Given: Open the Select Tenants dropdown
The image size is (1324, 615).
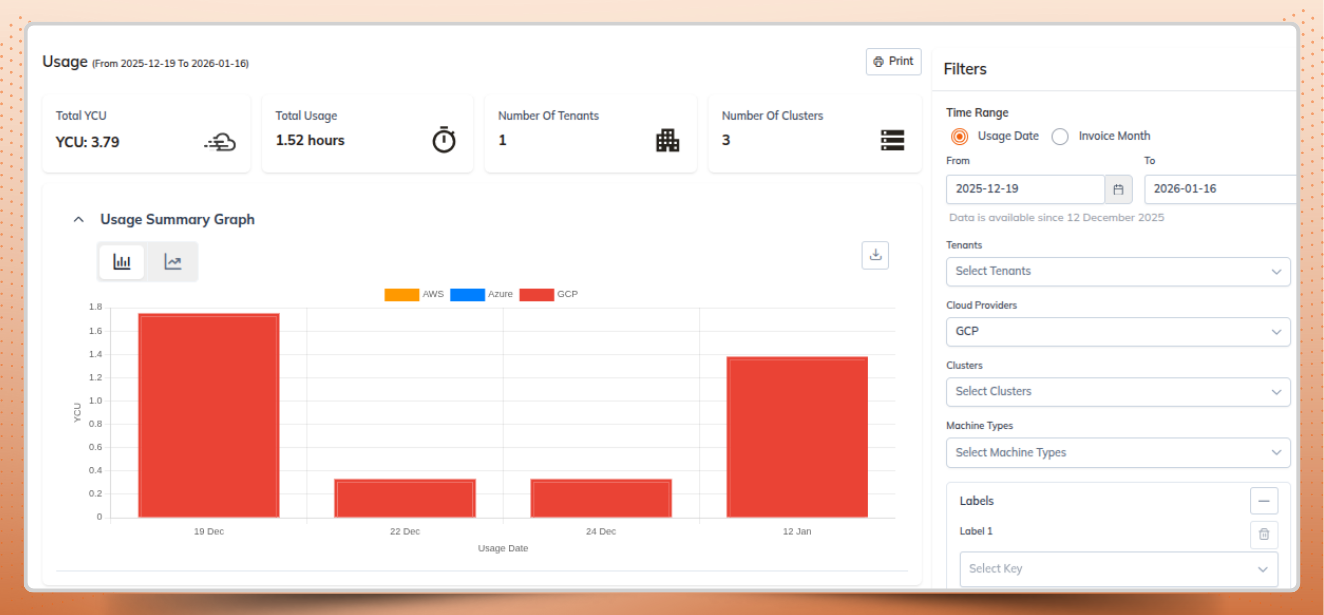Looking at the screenshot, I should 1118,271.
